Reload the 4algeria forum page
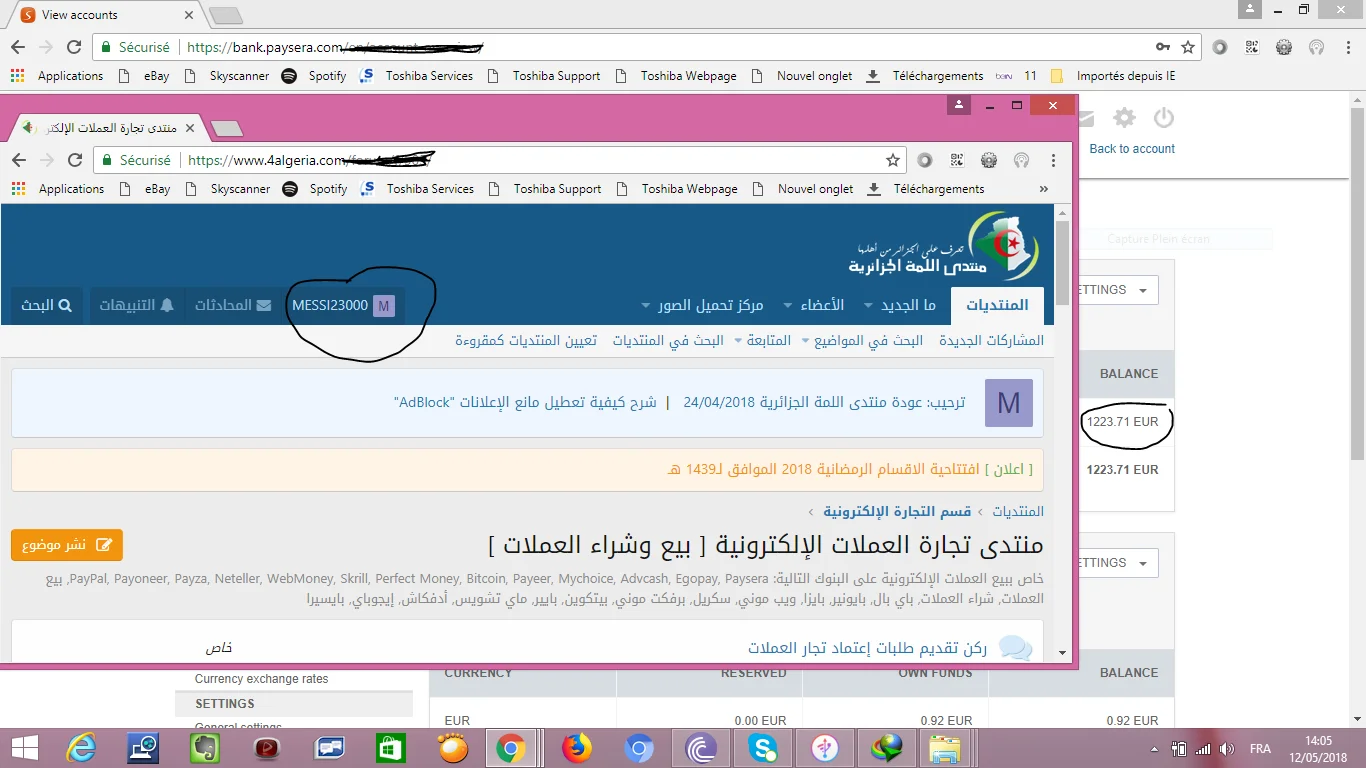The width and height of the screenshot is (1366, 768). pyautogui.click(x=75, y=160)
